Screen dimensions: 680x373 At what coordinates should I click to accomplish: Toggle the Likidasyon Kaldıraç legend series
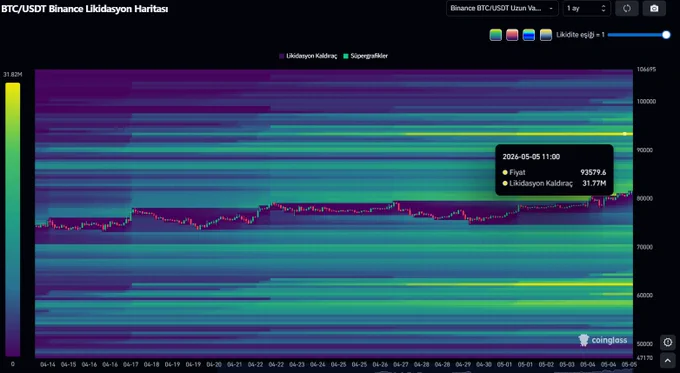click(x=308, y=56)
